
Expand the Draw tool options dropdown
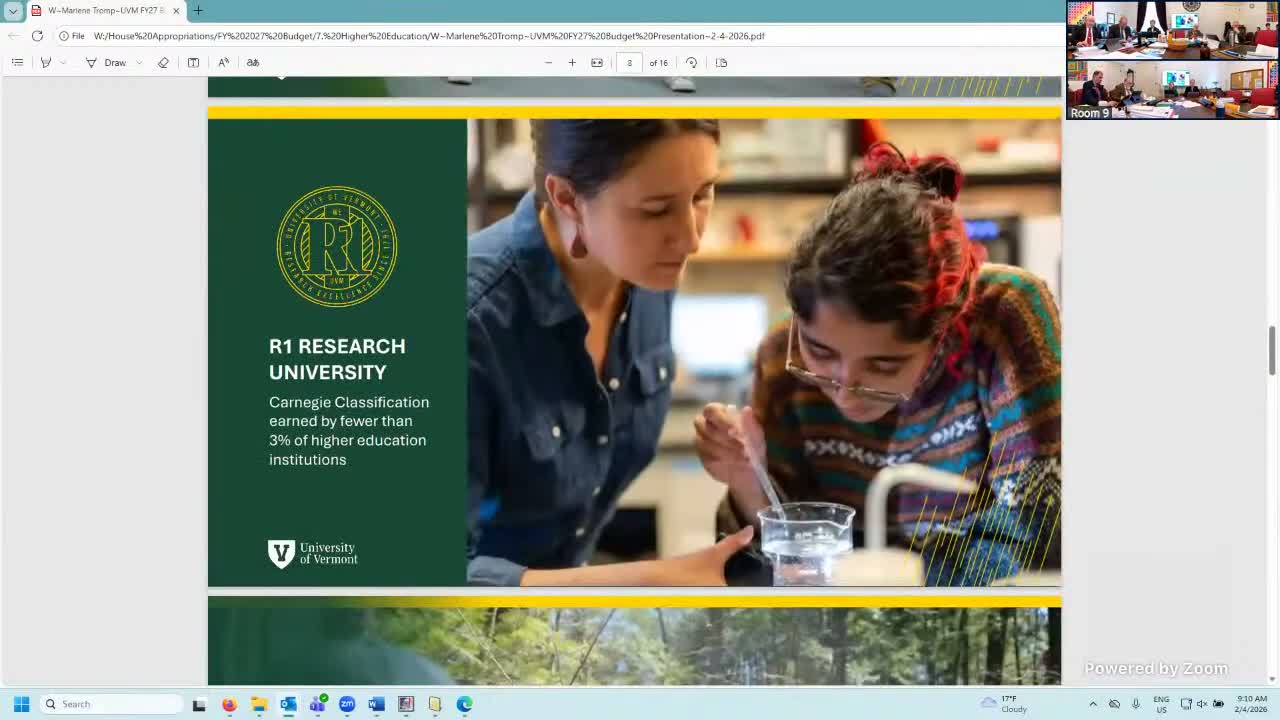pos(140,62)
